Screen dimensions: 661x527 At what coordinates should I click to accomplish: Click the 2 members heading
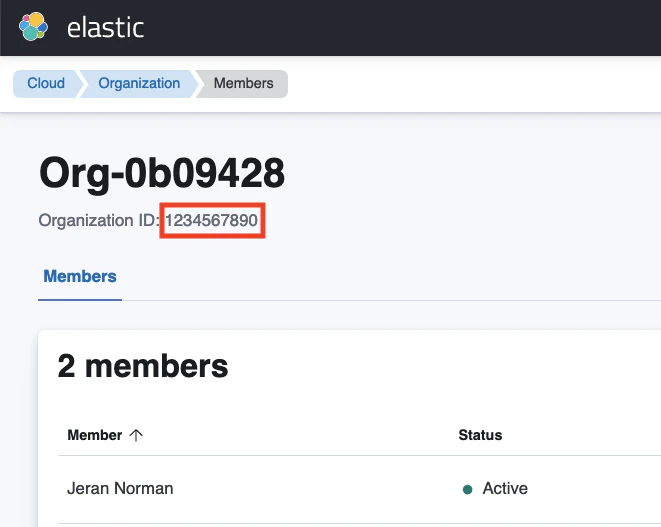point(142,366)
